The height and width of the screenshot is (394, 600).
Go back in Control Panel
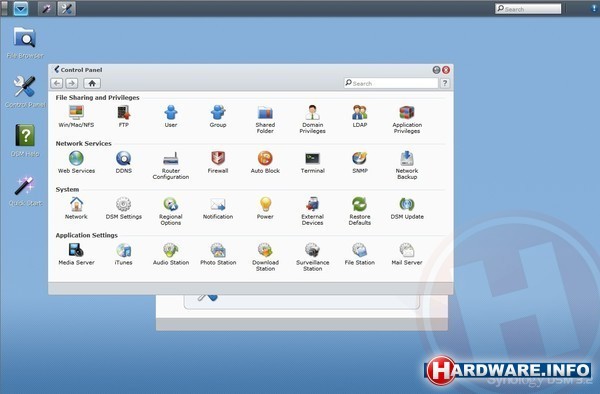pyautogui.click(x=57, y=83)
